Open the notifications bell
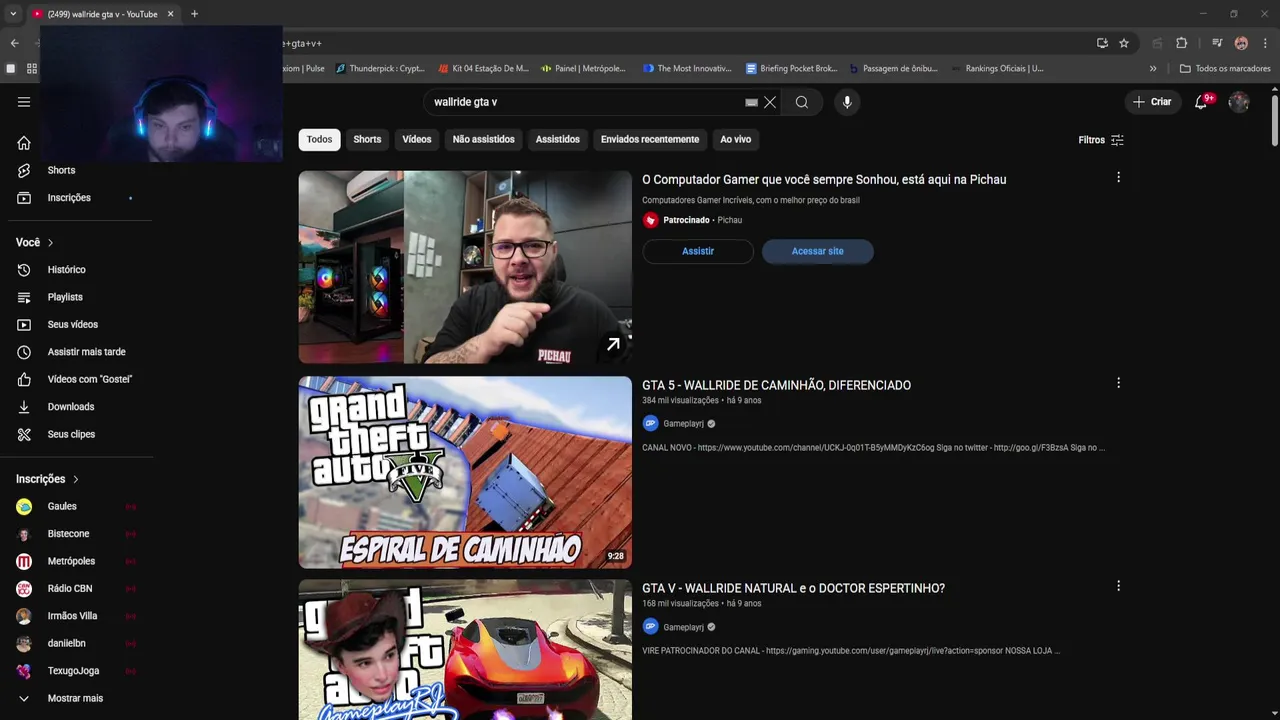The image size is (1280, 720). tap(1201, 102)
